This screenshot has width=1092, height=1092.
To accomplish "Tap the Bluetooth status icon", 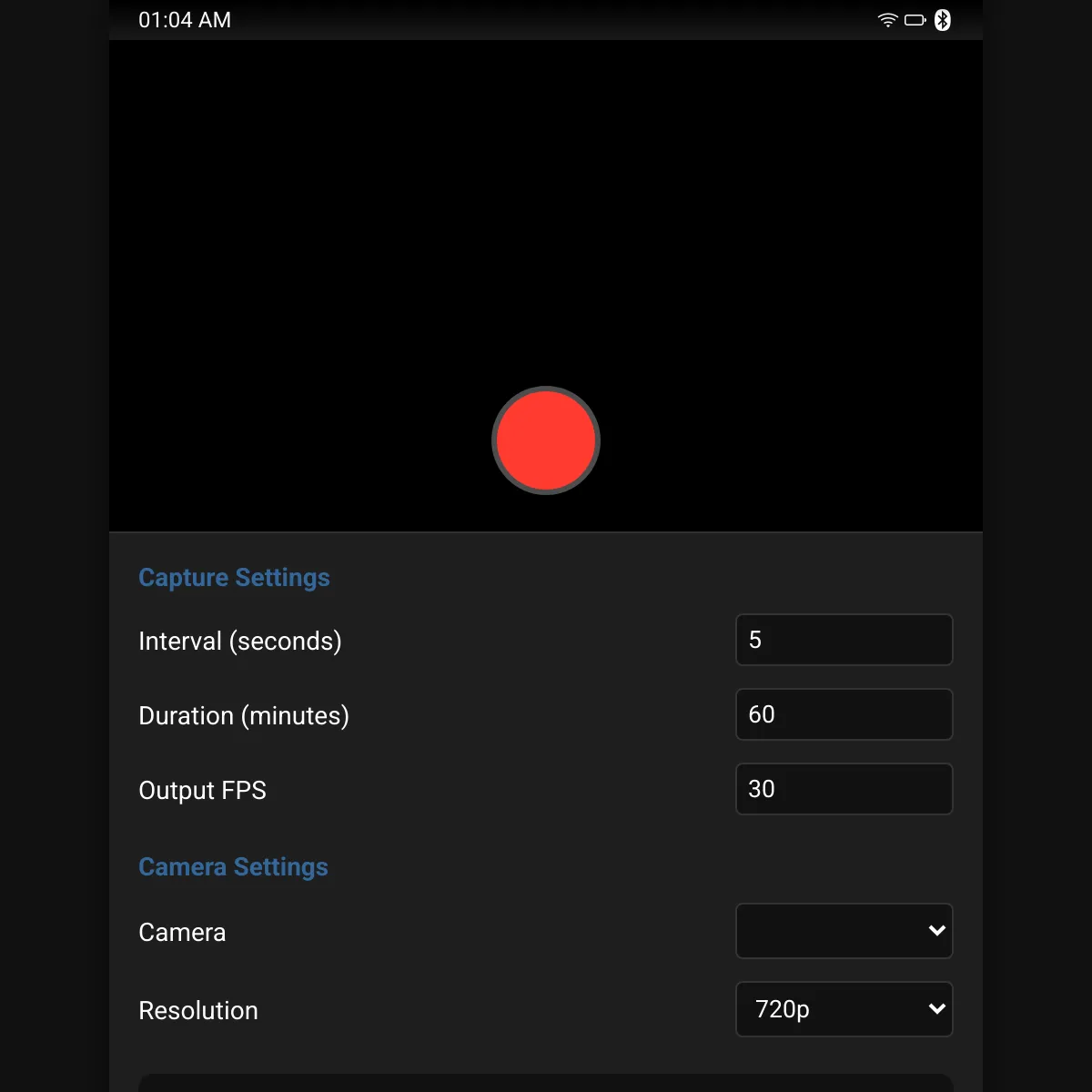I will 943,20.
